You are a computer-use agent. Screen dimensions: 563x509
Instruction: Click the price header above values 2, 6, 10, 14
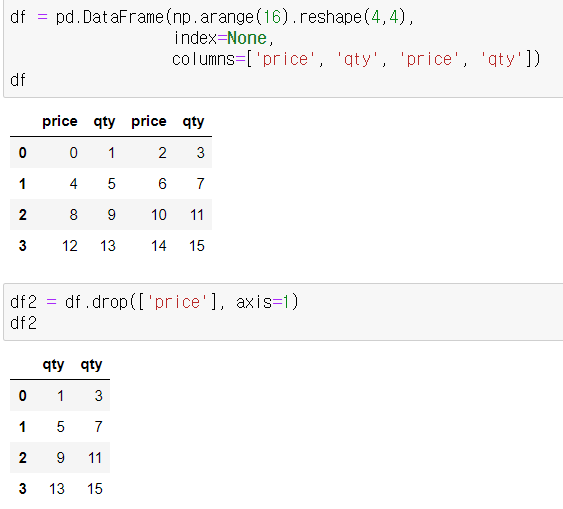pyautogui.click(x=149, y=122)
